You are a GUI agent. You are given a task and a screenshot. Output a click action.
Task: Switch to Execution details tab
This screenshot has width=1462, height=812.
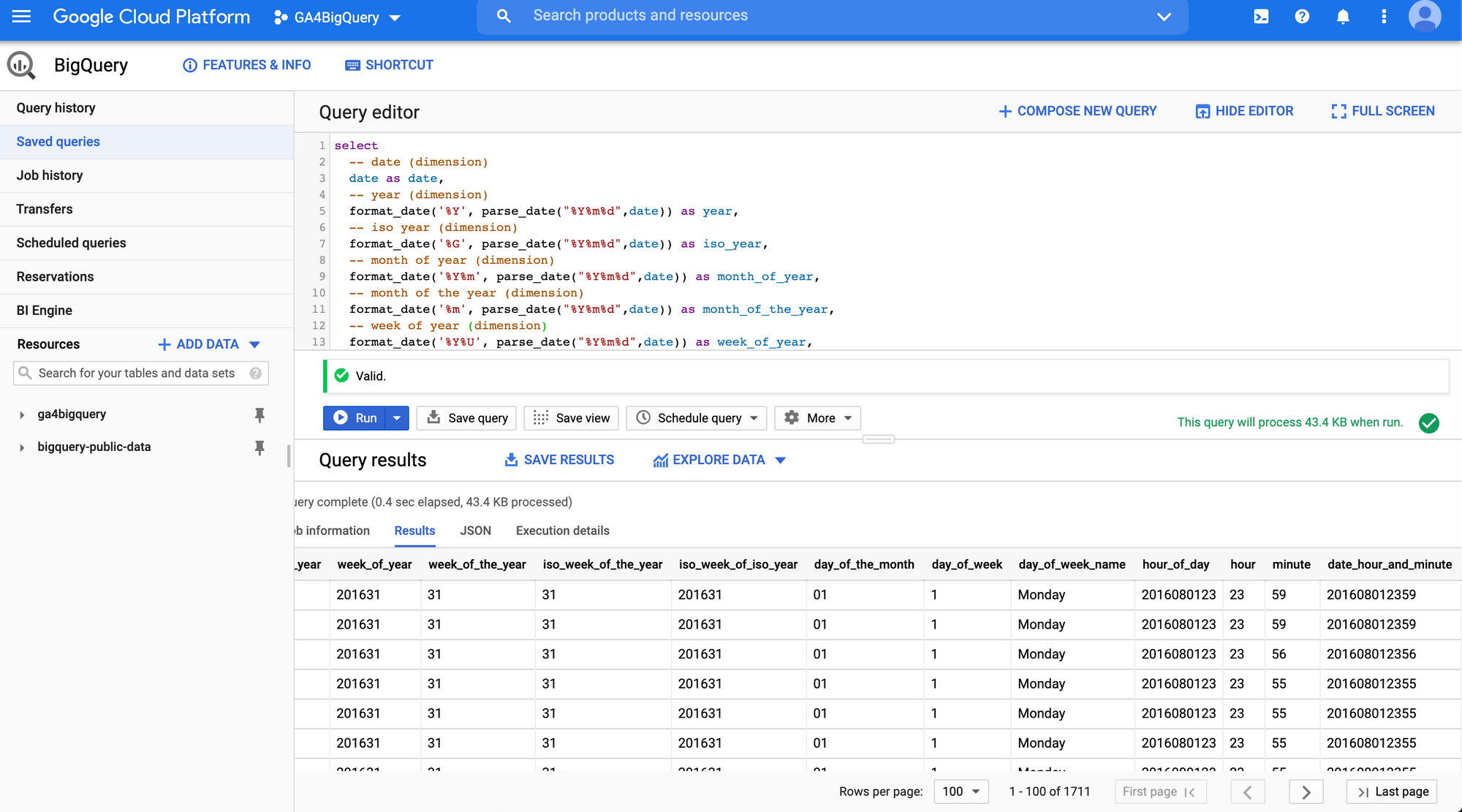[x=562, y=531]
